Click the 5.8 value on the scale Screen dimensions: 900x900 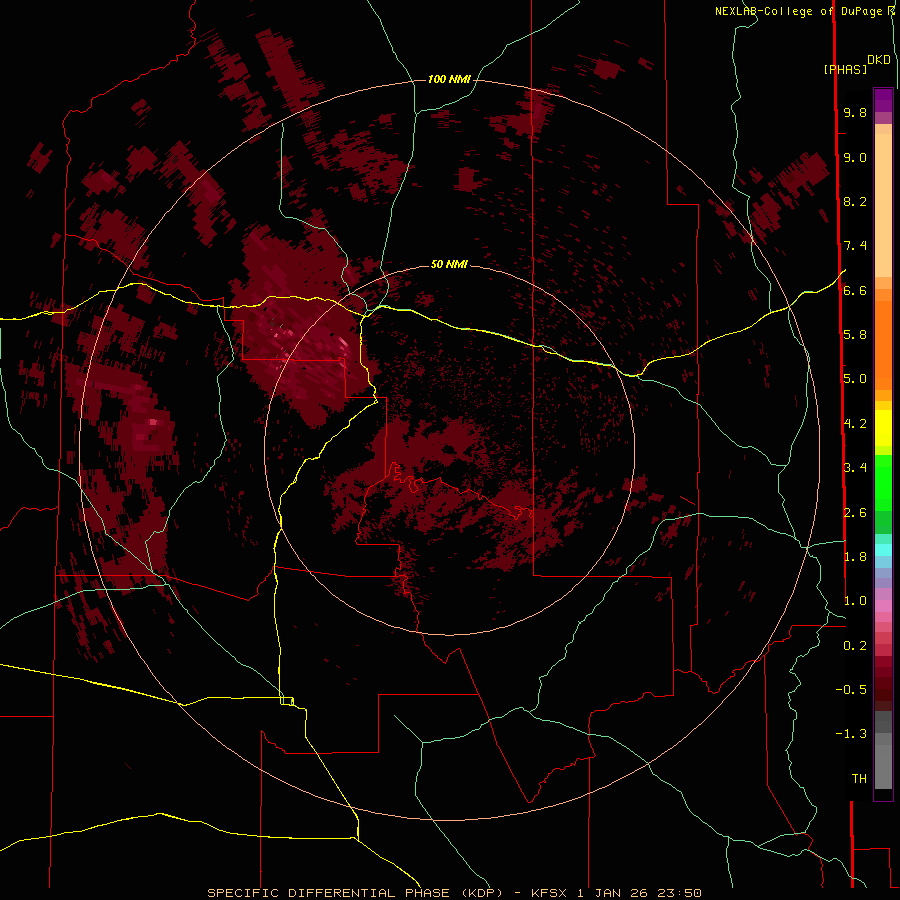coord(855,335)
